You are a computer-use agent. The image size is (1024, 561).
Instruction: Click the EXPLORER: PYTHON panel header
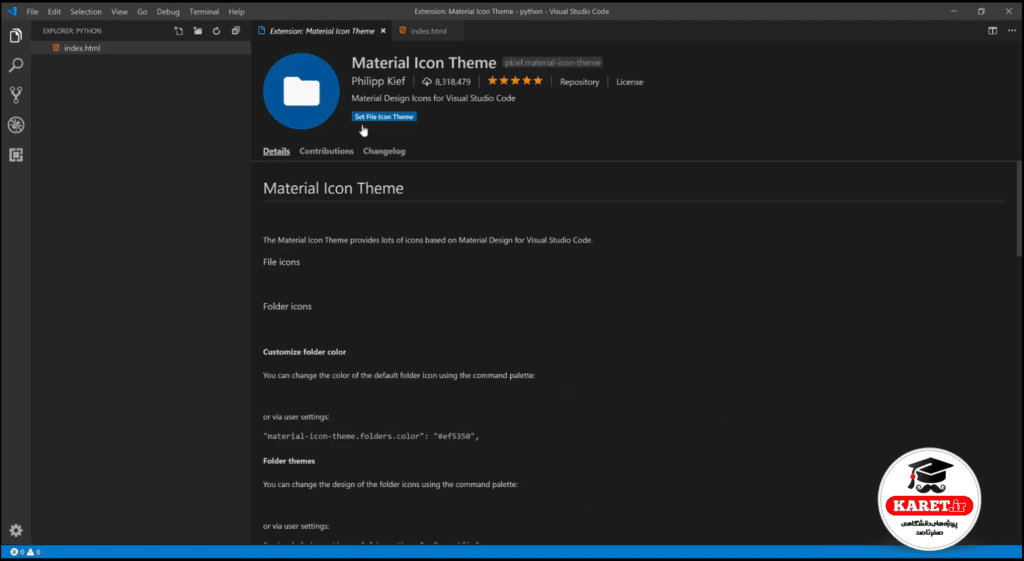(72, 31)
